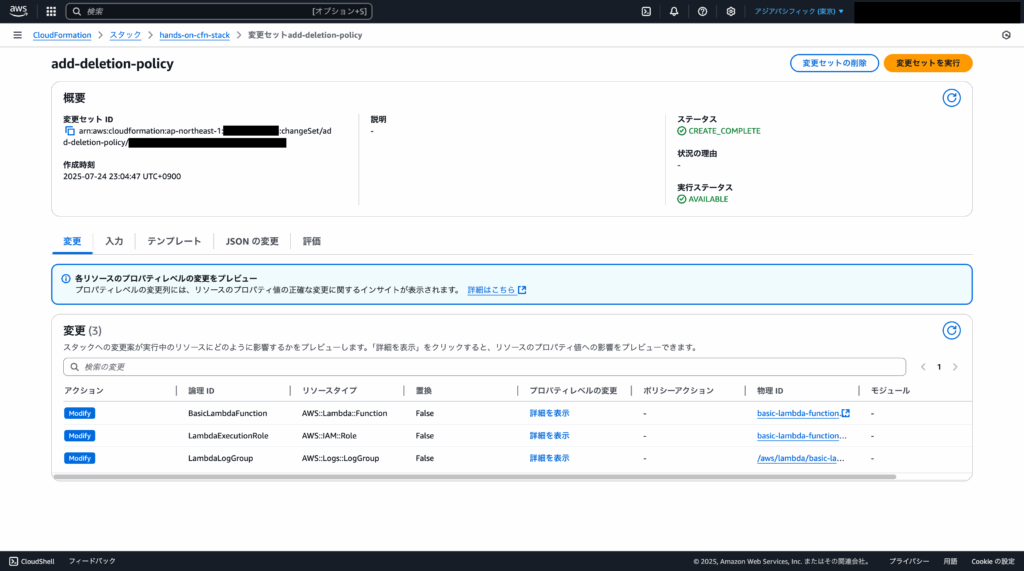Viewport: 1024px width, 571px height.
Task: Click the CREATE_COMPLETE status text
Action: click(x=724, y=131)
